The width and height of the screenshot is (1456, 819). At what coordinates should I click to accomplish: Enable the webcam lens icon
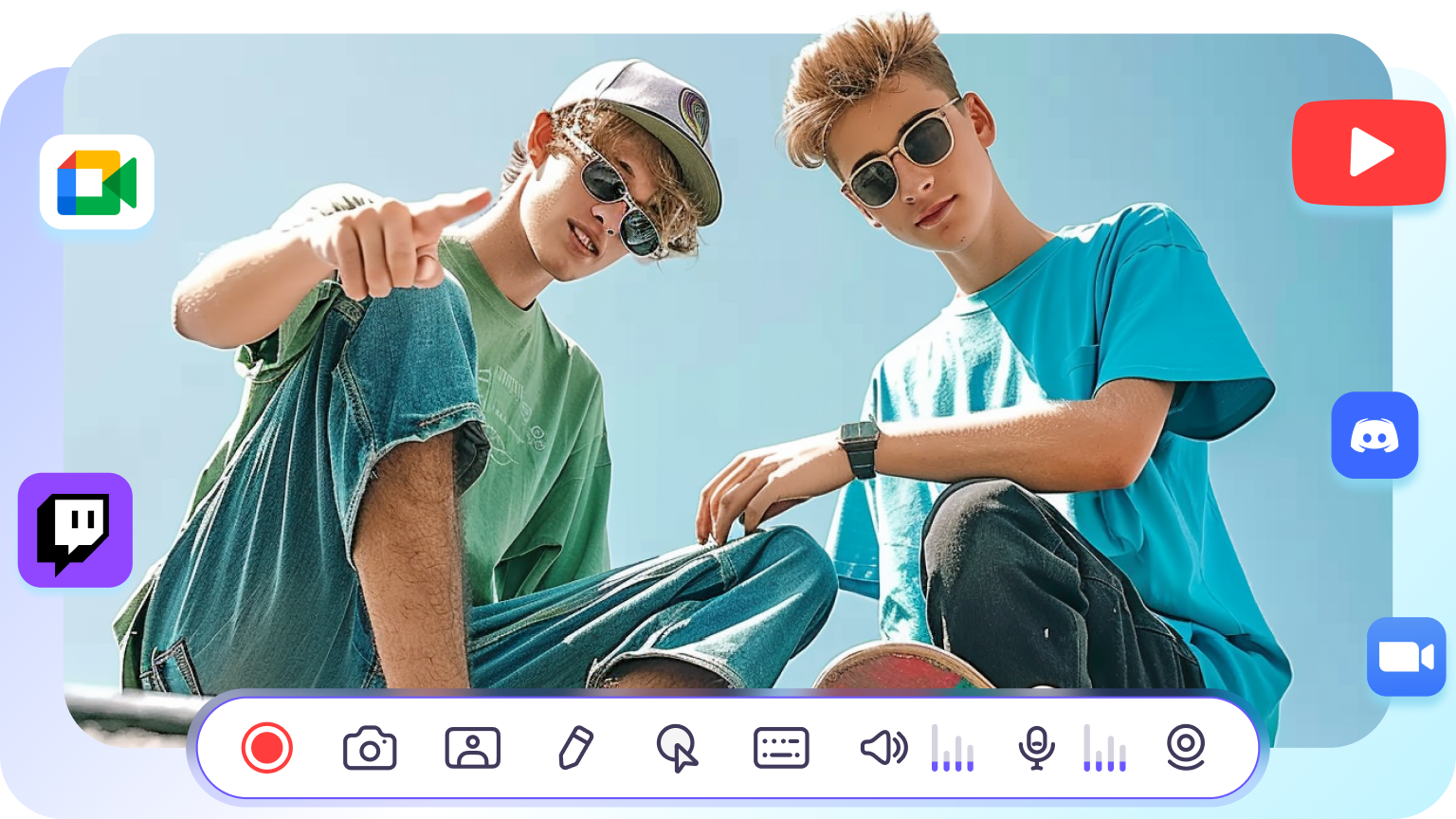[1186, 748]
